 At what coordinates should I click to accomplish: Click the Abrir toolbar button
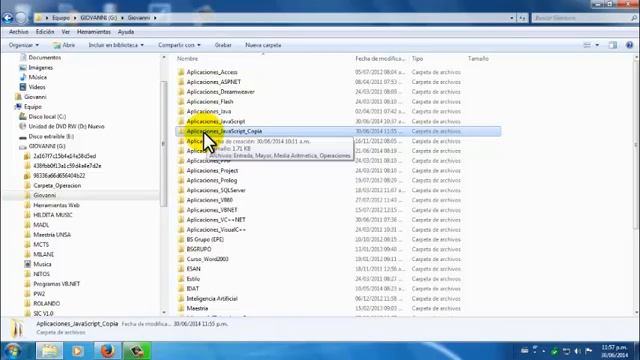[x=64, y=45]
